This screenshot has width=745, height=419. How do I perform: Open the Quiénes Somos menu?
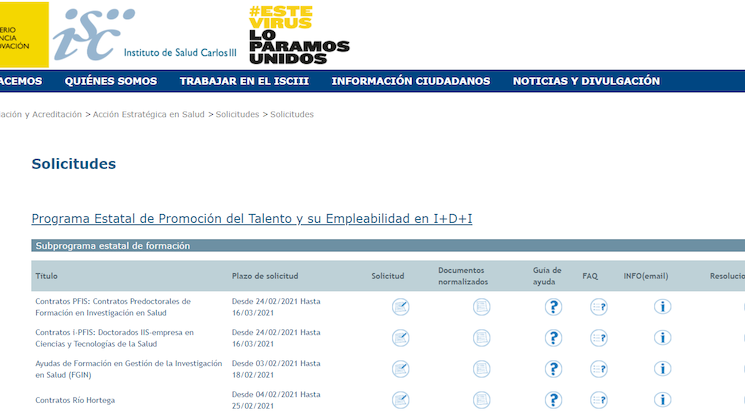tap(111, 81)
